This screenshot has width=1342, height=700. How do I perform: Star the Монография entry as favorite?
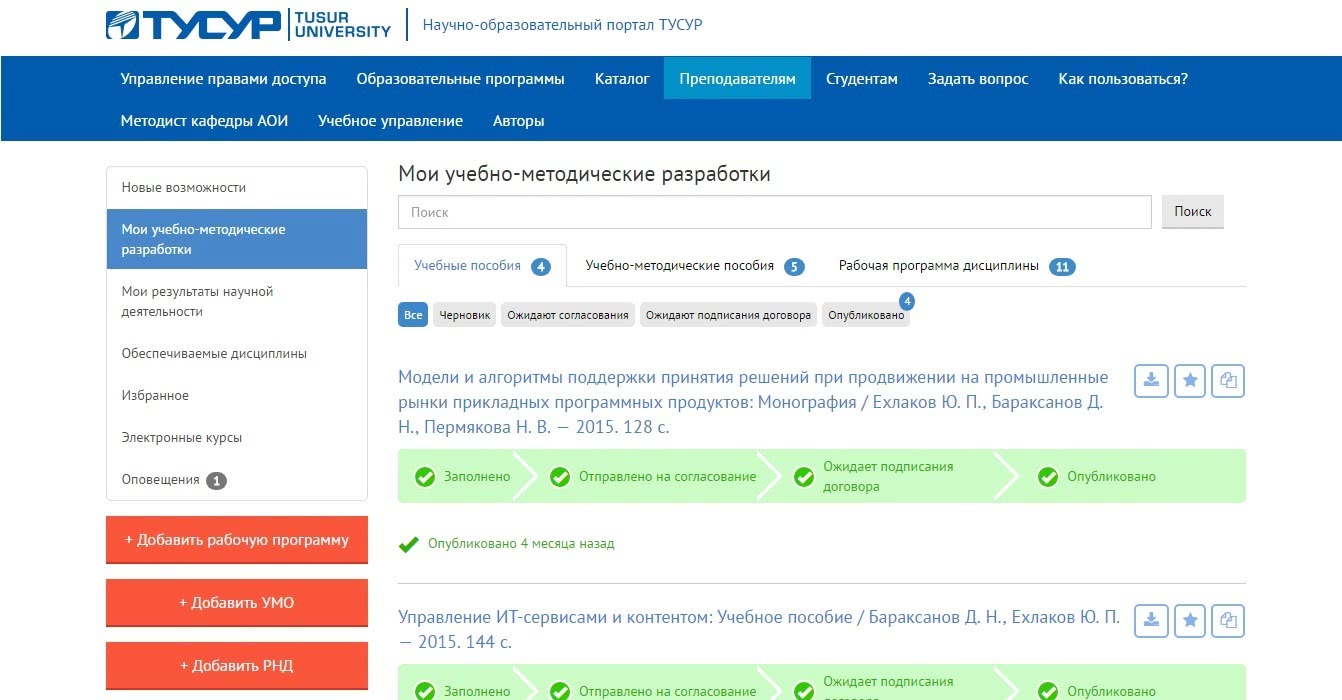point(1189,381)
